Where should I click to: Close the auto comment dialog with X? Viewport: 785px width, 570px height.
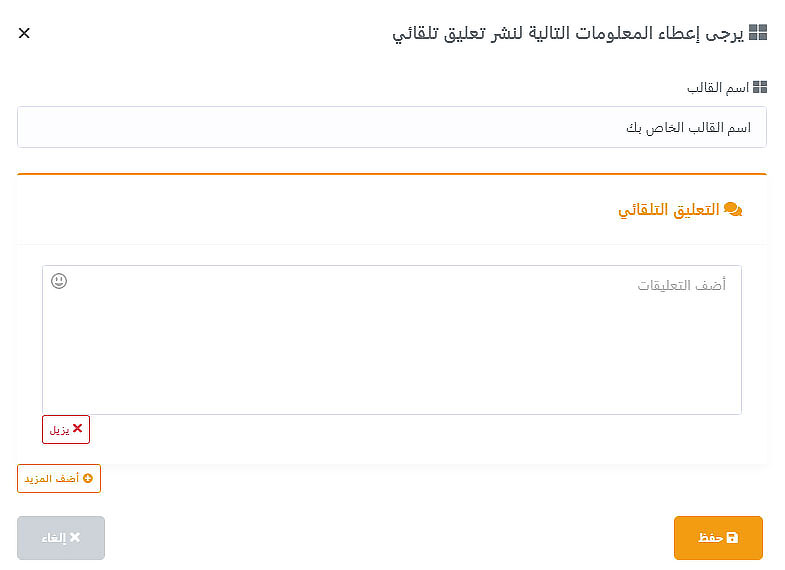(24, 33)
